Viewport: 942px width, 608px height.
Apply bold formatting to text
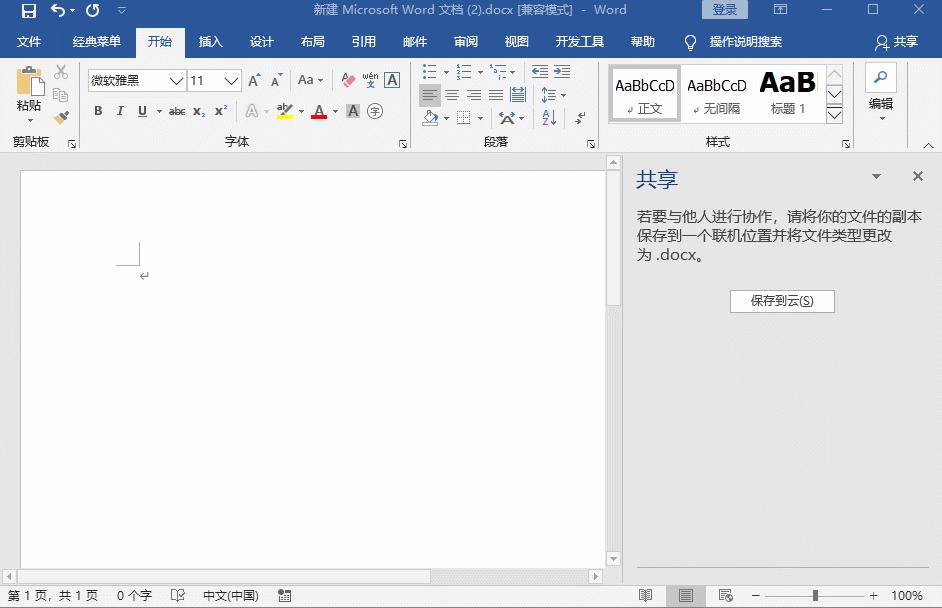tap(97, 111)
